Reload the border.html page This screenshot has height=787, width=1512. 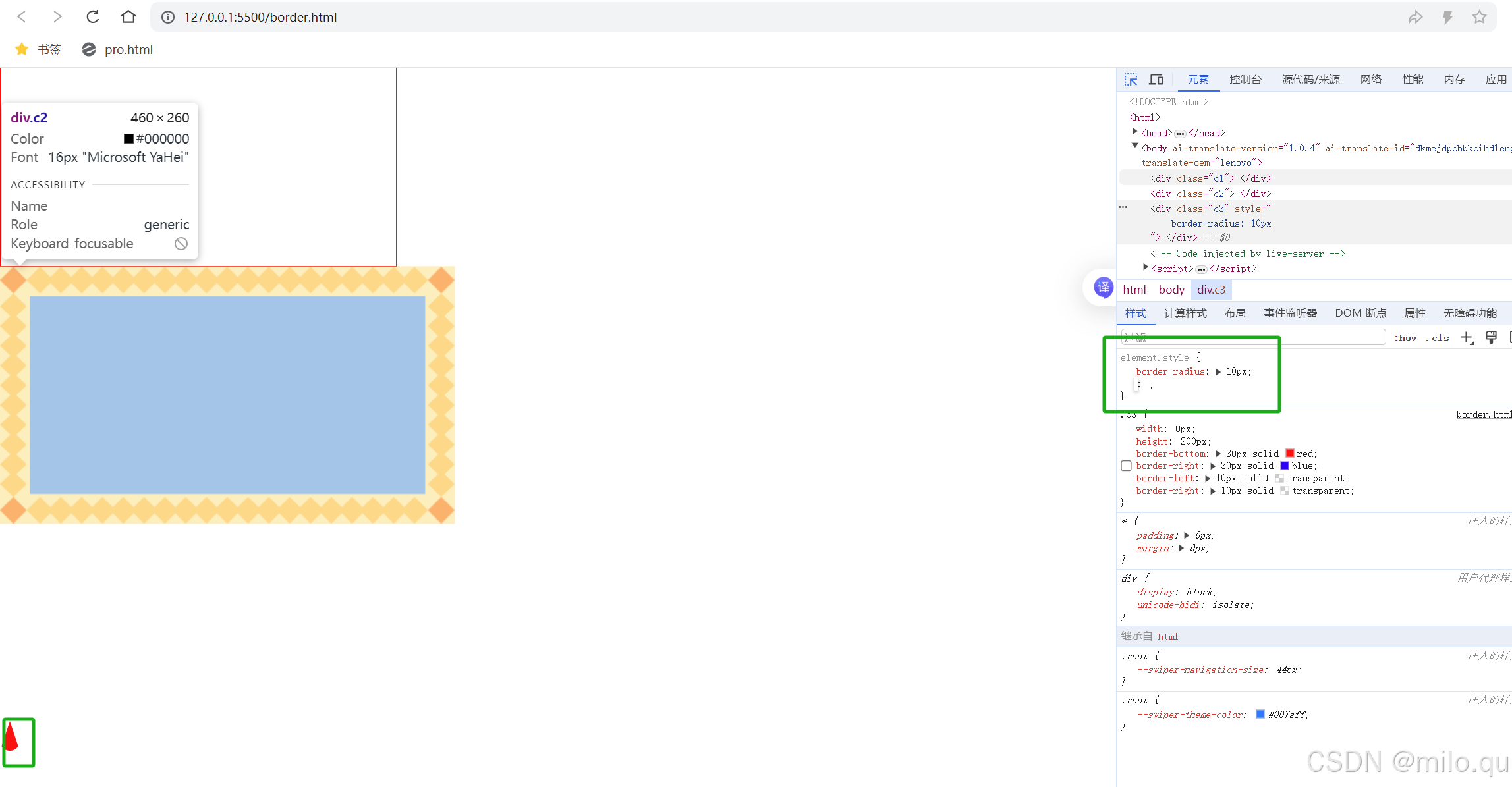coord(93,17)
